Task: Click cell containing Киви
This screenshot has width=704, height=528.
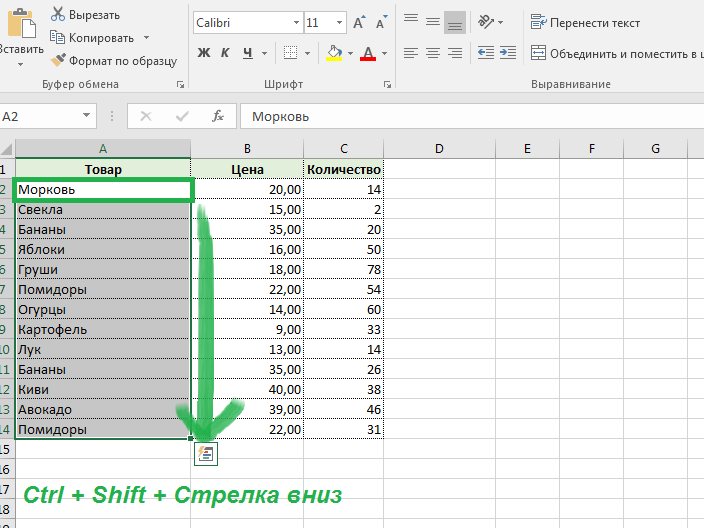Action: 103,390
